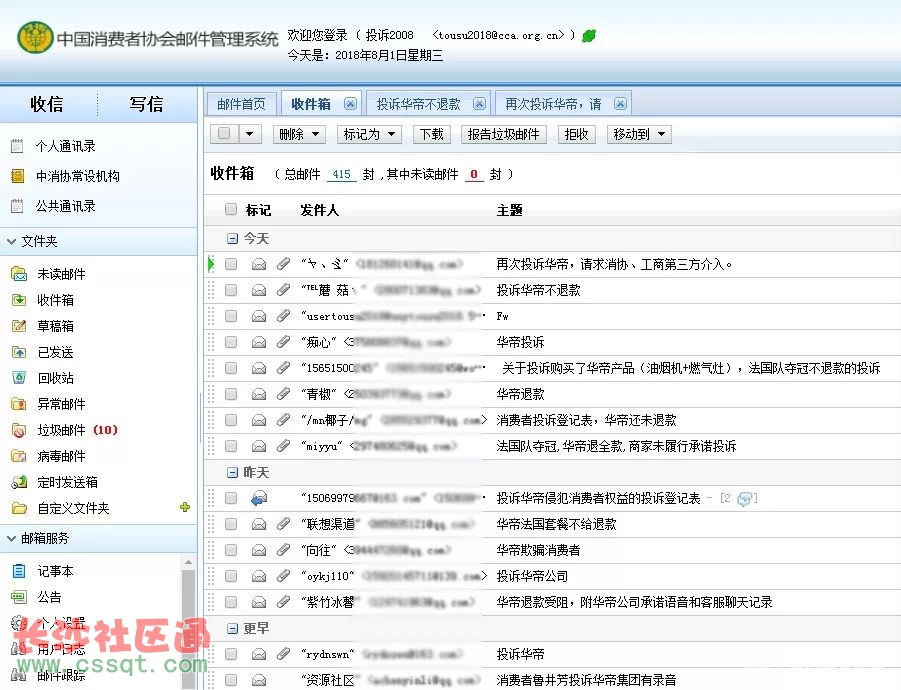The image size is (901, 690).
Task: Click the 记事本 notepad icon
Action: coord(19,571)
